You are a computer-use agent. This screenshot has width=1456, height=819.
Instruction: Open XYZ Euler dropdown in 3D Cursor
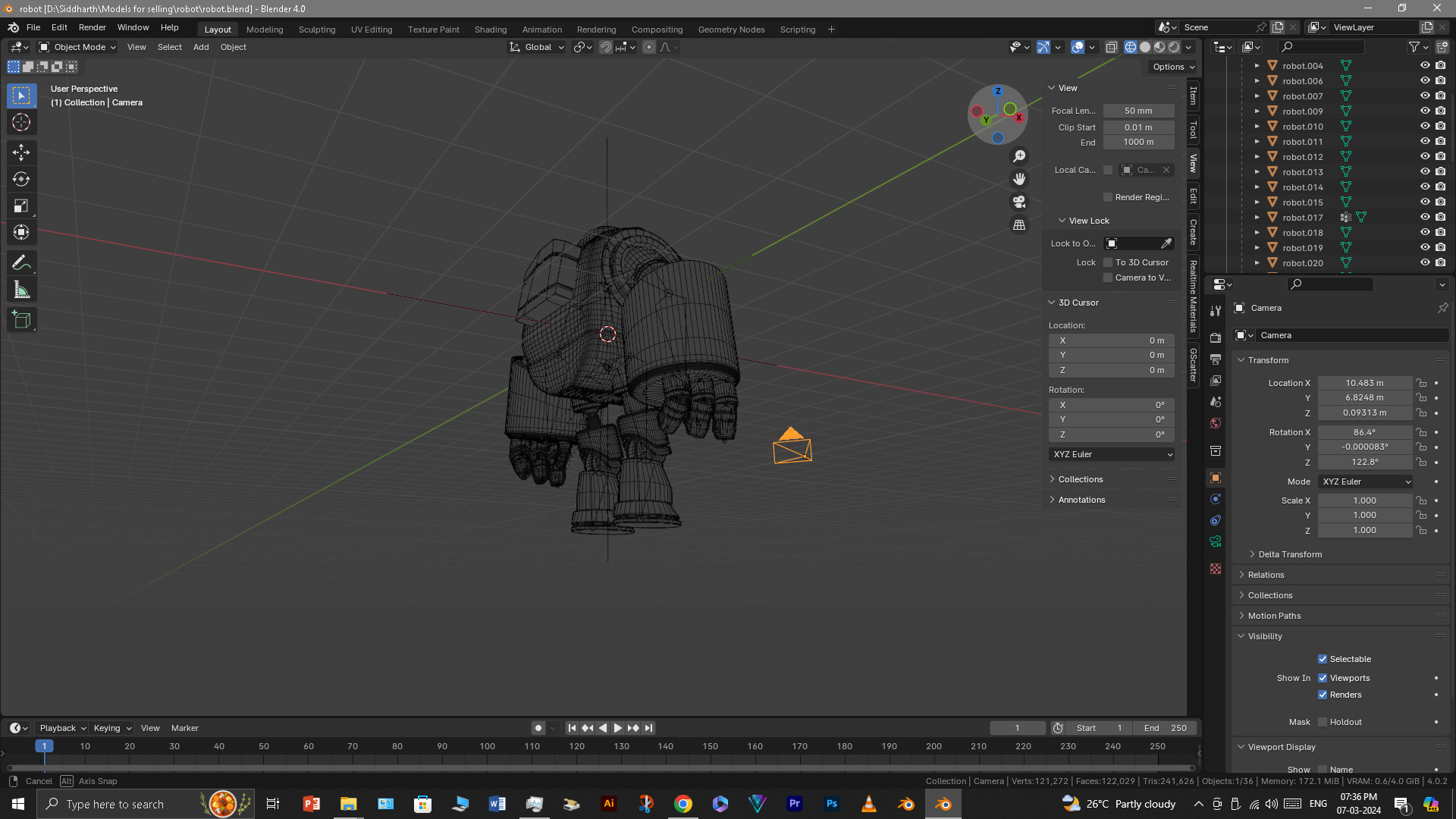click(x=1112, y=454)
